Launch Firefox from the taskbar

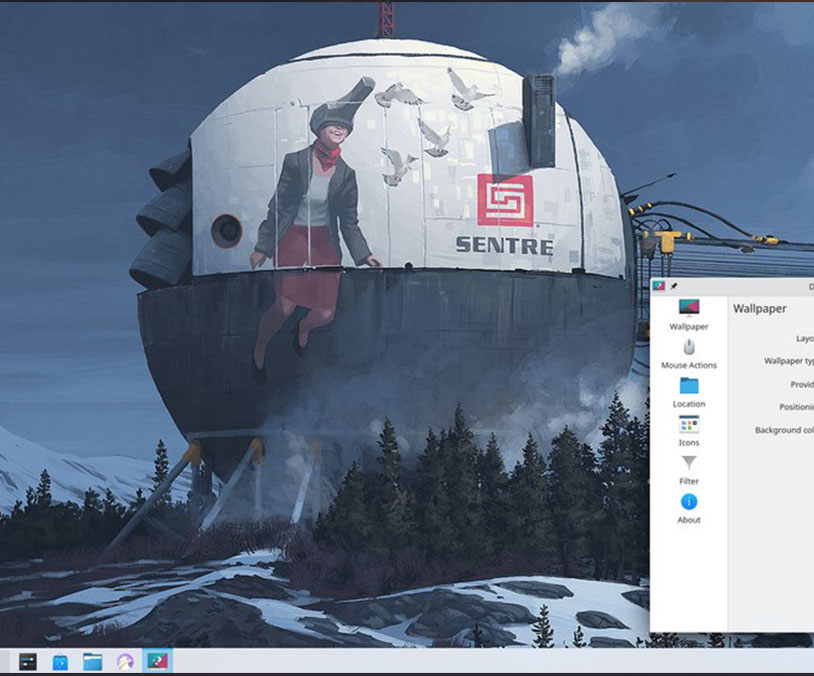(123, 661)
